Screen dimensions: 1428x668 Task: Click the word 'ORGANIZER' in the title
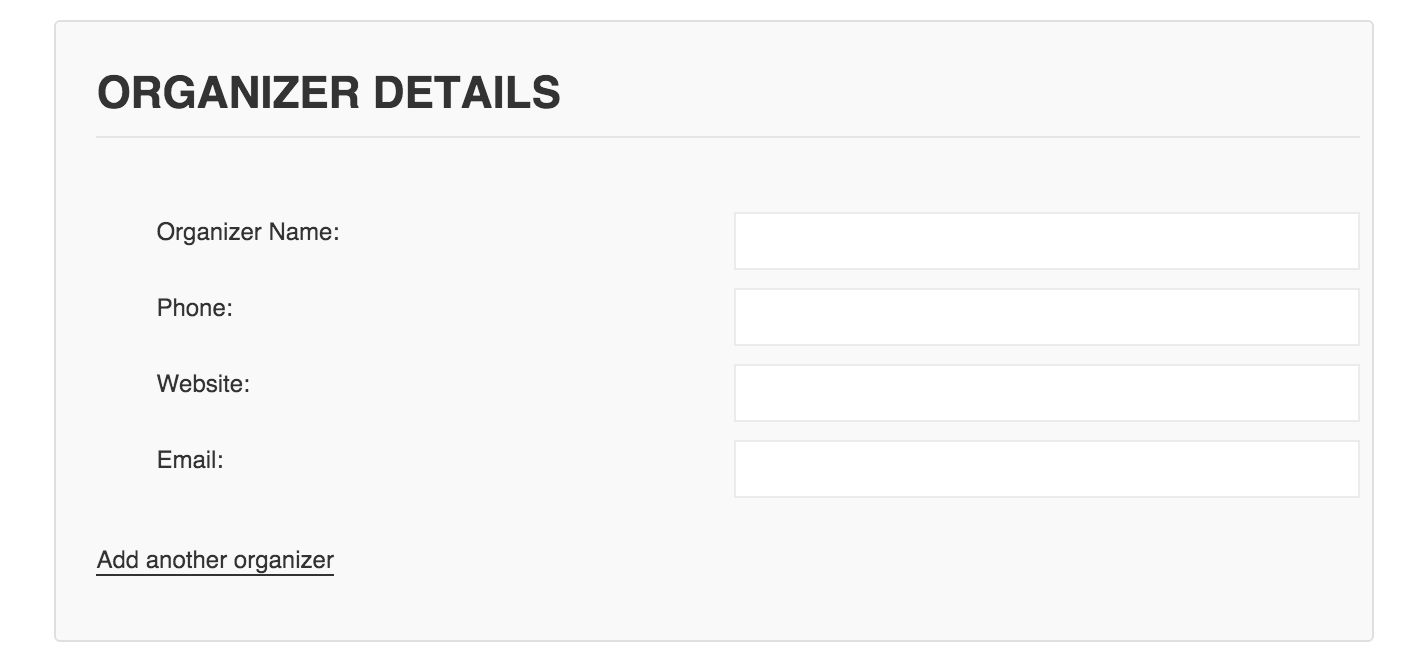tap(228, 94)
